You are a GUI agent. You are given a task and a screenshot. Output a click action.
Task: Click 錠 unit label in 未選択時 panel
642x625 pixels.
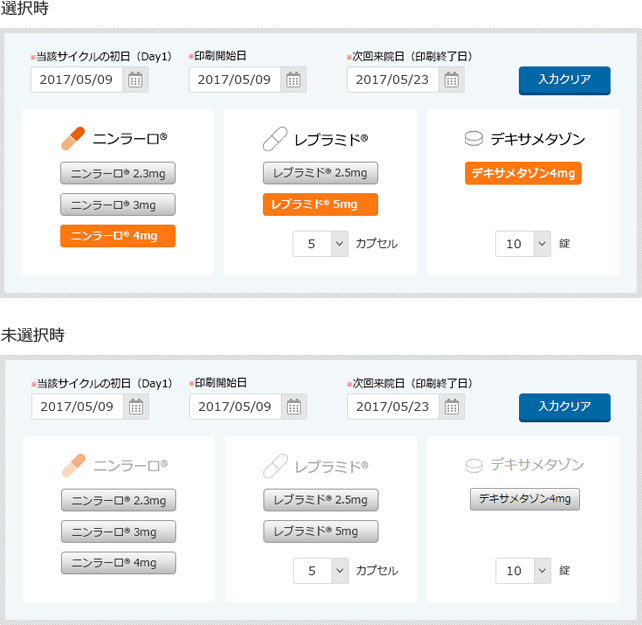[565, 571]
